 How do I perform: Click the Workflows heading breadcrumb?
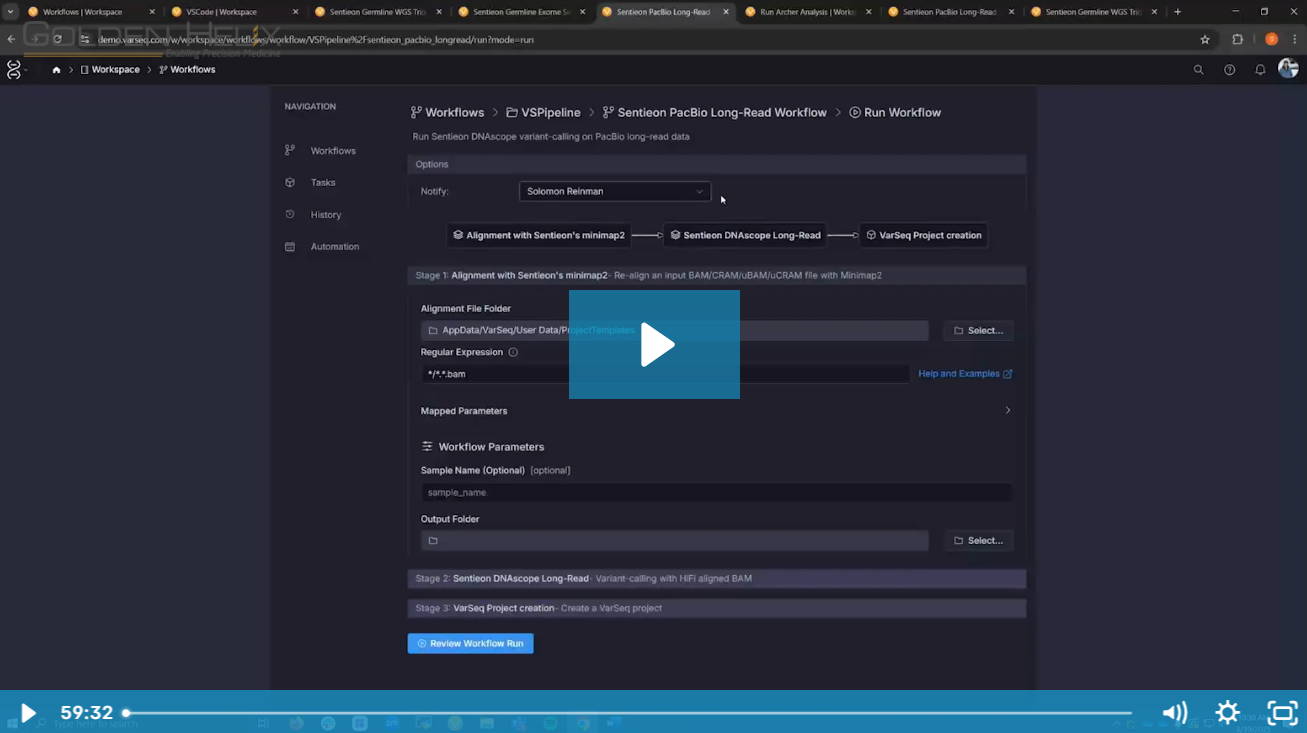tap(447, 113)
